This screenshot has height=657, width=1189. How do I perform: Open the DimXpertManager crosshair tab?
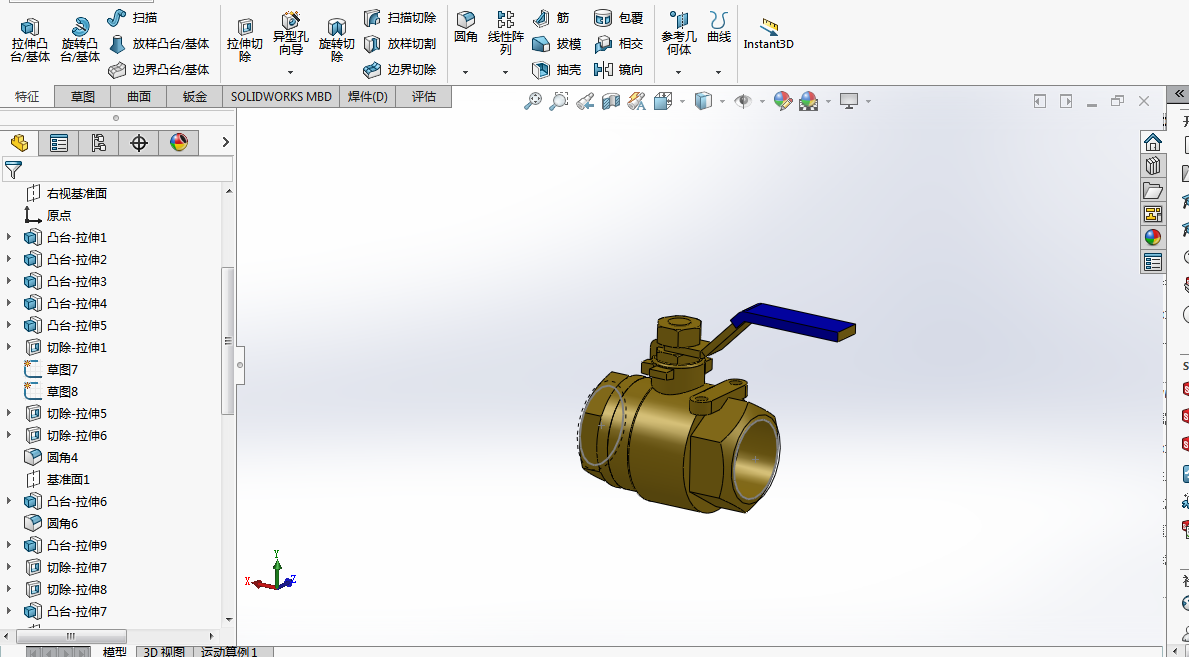[139, 143]
